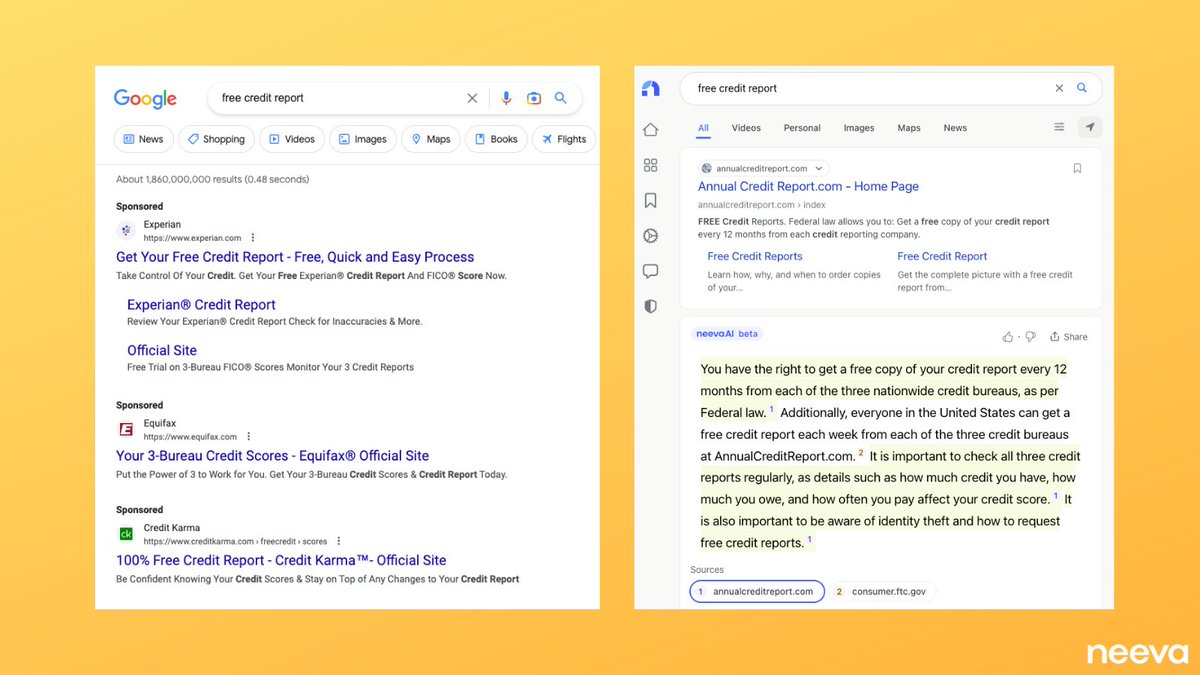
Task: Switch to Neeva's Images tab
Action: (859, 128)
